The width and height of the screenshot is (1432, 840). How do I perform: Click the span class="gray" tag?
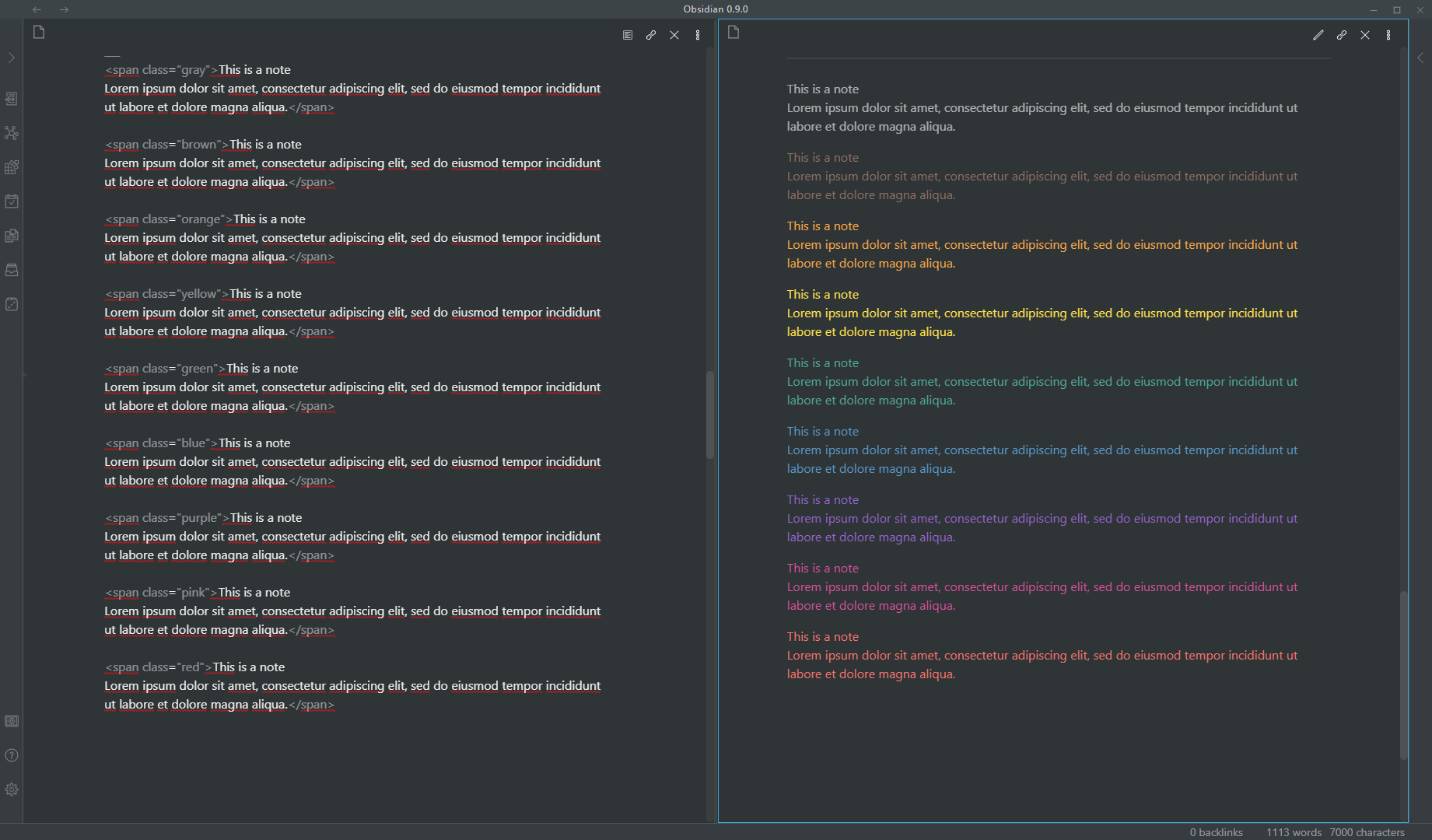click(162, 70)
